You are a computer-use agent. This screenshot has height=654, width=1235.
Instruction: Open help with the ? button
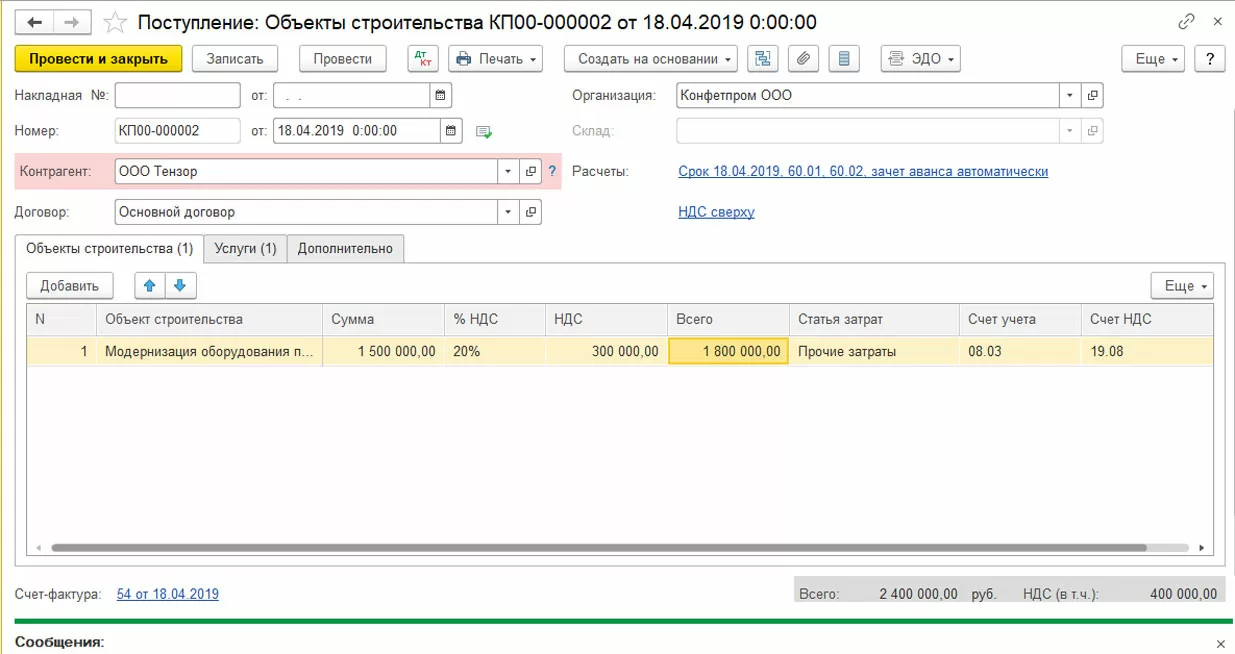(x=1210, y=59)
